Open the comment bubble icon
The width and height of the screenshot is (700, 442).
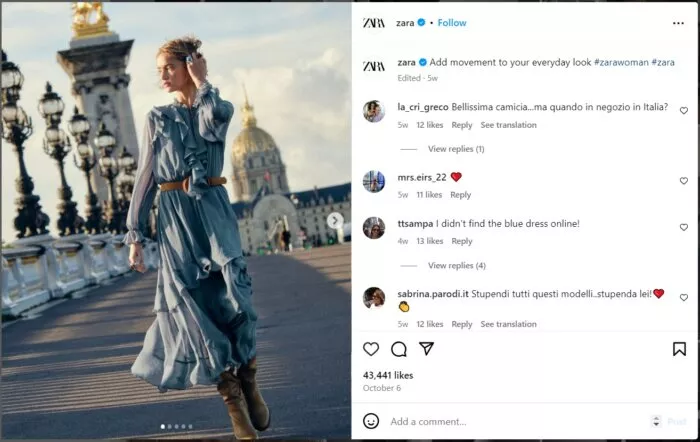tap(399, 349)
